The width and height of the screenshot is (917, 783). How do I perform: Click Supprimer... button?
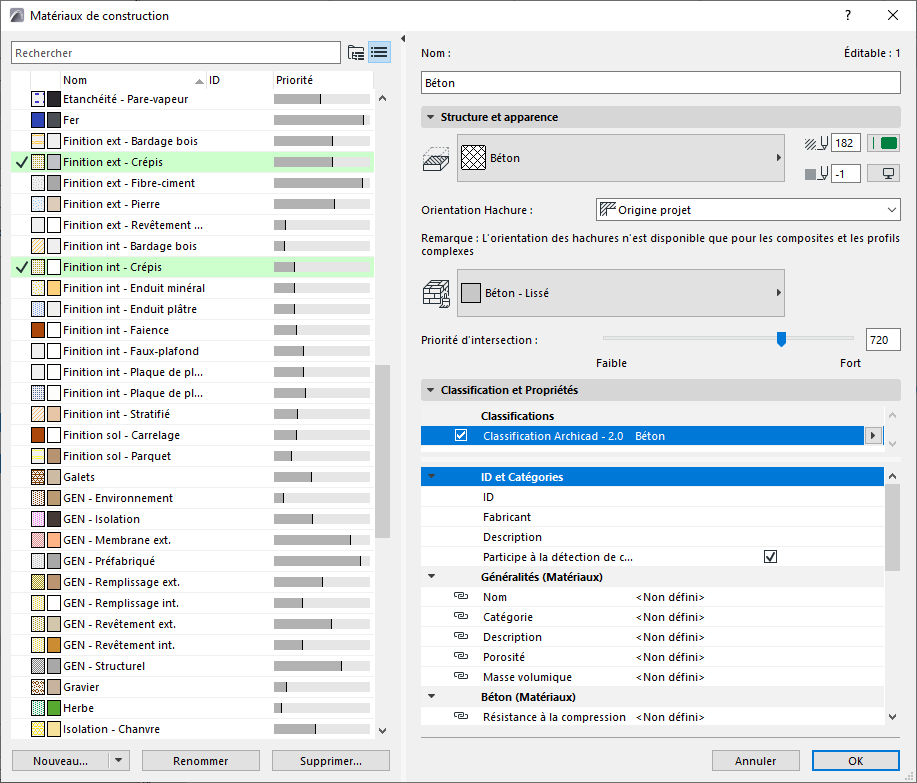click(330, 760)
